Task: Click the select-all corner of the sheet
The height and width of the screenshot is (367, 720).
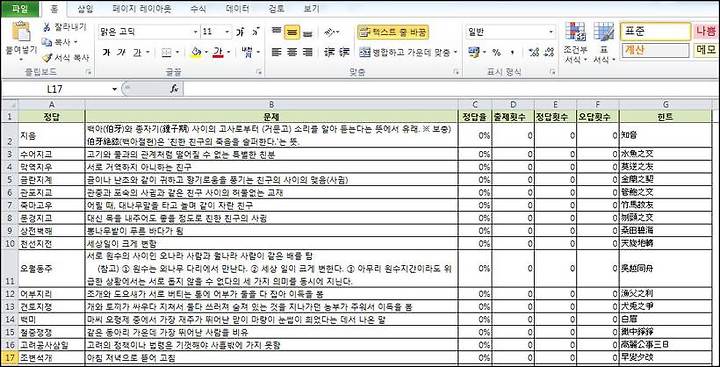Action: [x=9, y=105]
